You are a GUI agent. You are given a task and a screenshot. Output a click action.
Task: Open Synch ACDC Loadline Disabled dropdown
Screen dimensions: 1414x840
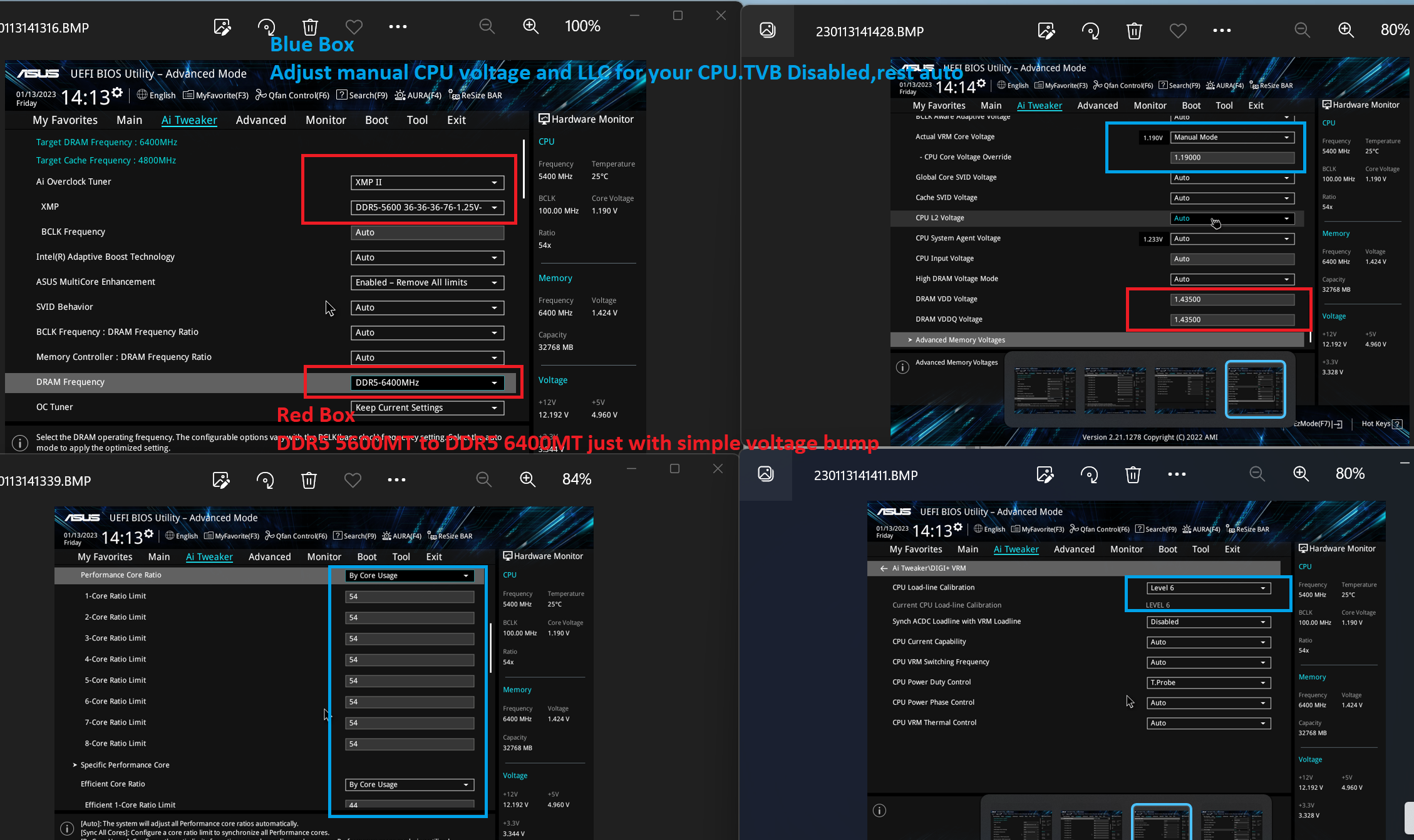1208,622
